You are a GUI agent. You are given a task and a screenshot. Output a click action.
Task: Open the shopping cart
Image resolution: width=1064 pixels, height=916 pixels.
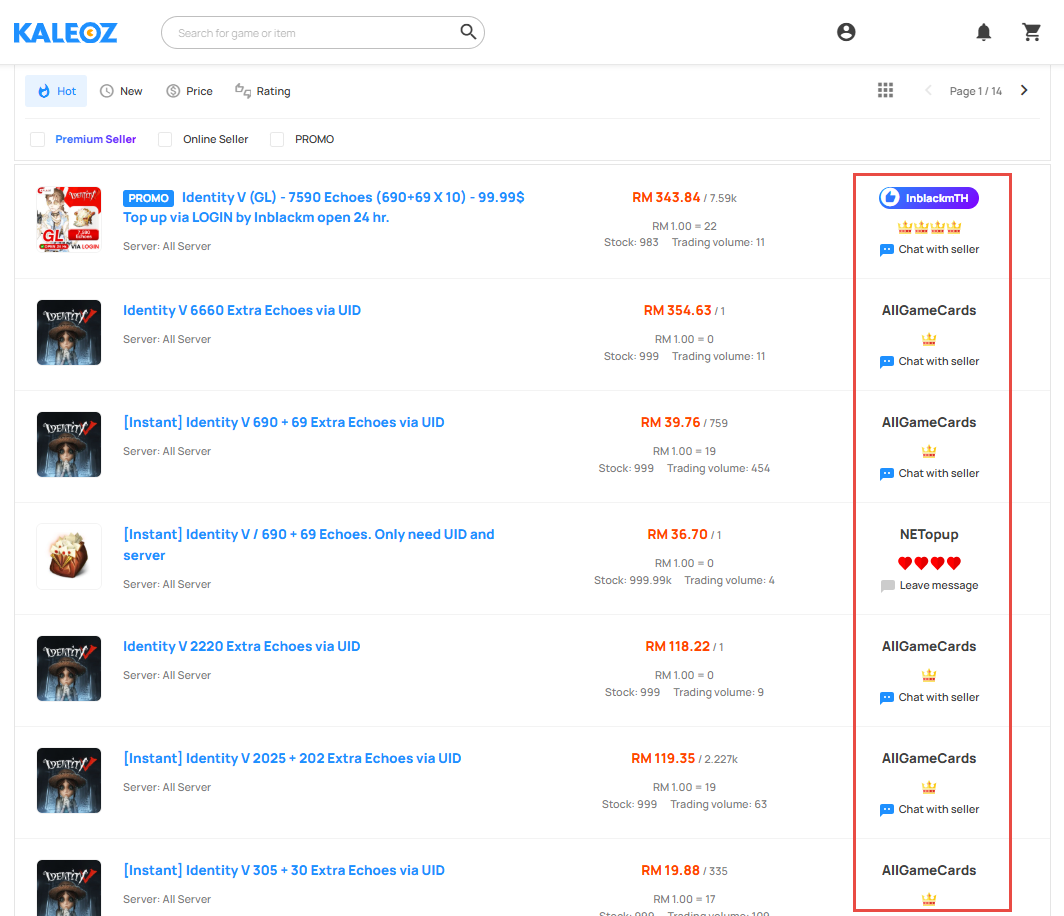click(x=1031, y=32)
